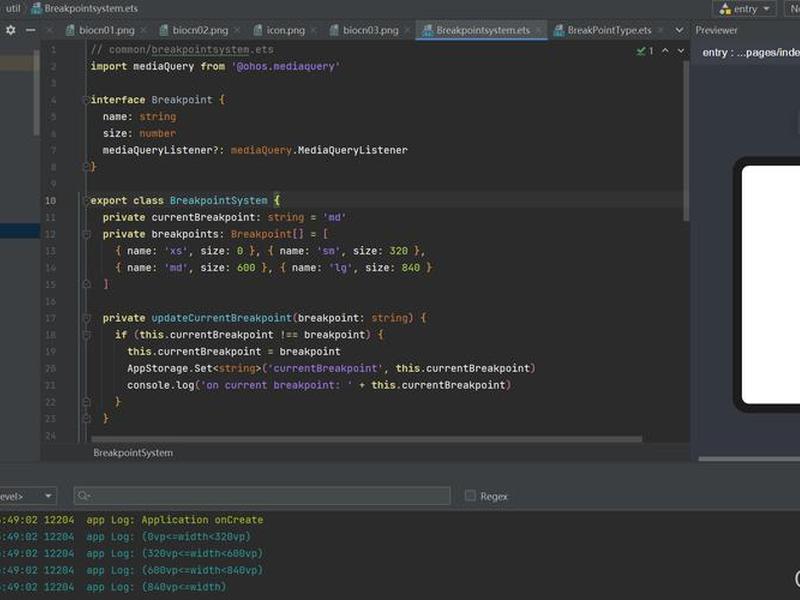Close the icon.png tab
This screenshot has width=800, height=600.
tap(313, 31)
